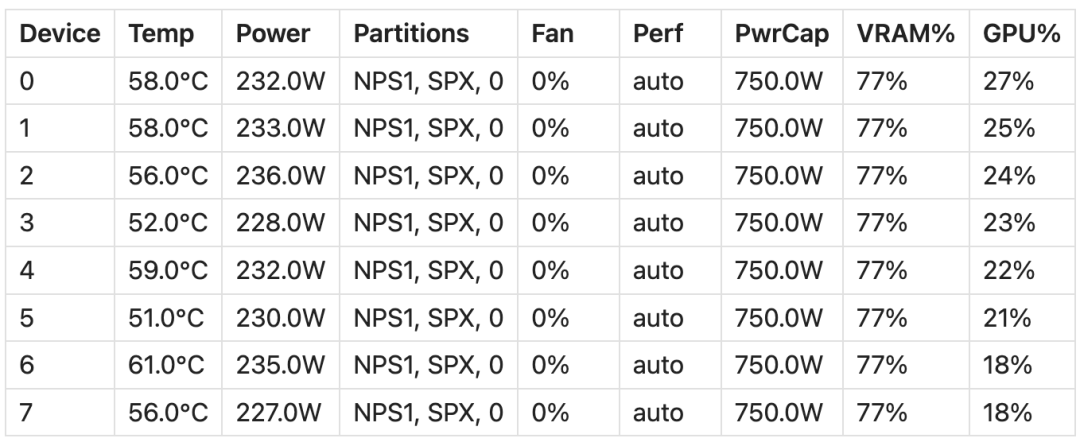Image resolution: width=1080 pixels, height=442 pixels.
Task: Select the 61.0°C temperature cell
Action: pos(168,365)
